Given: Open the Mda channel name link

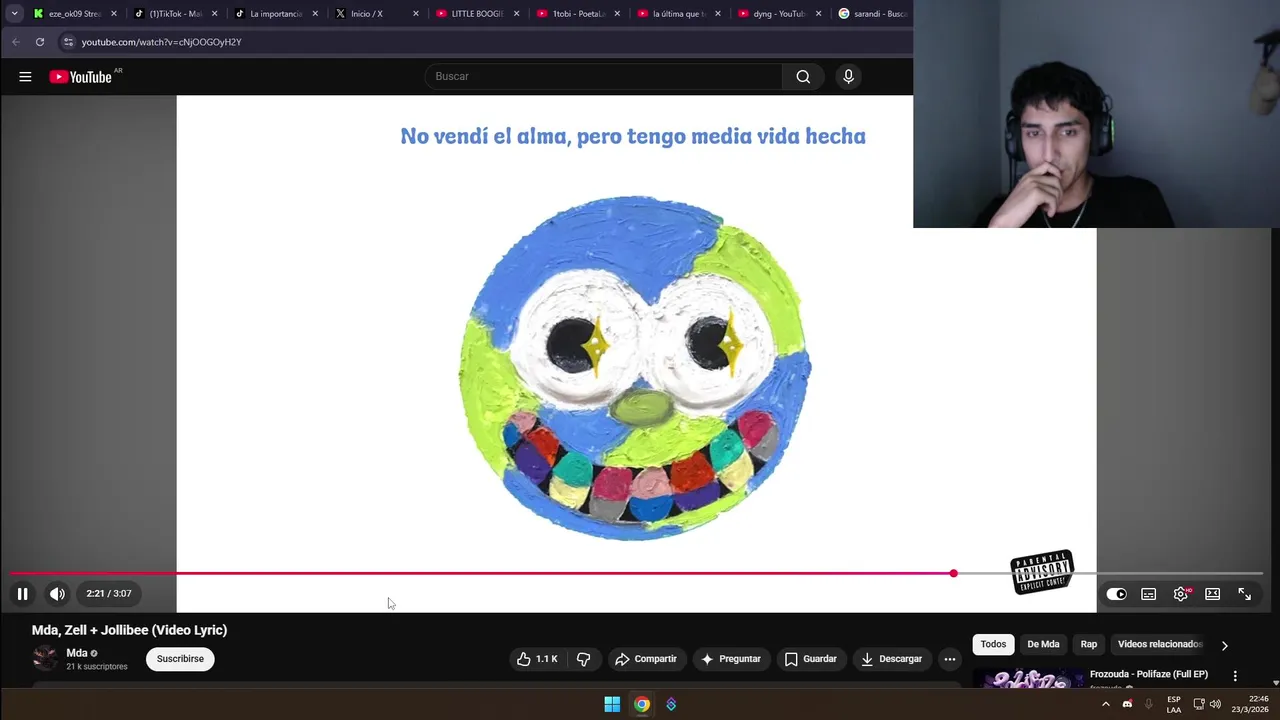Looking at the screenshot, I should (x=77, y=653).
